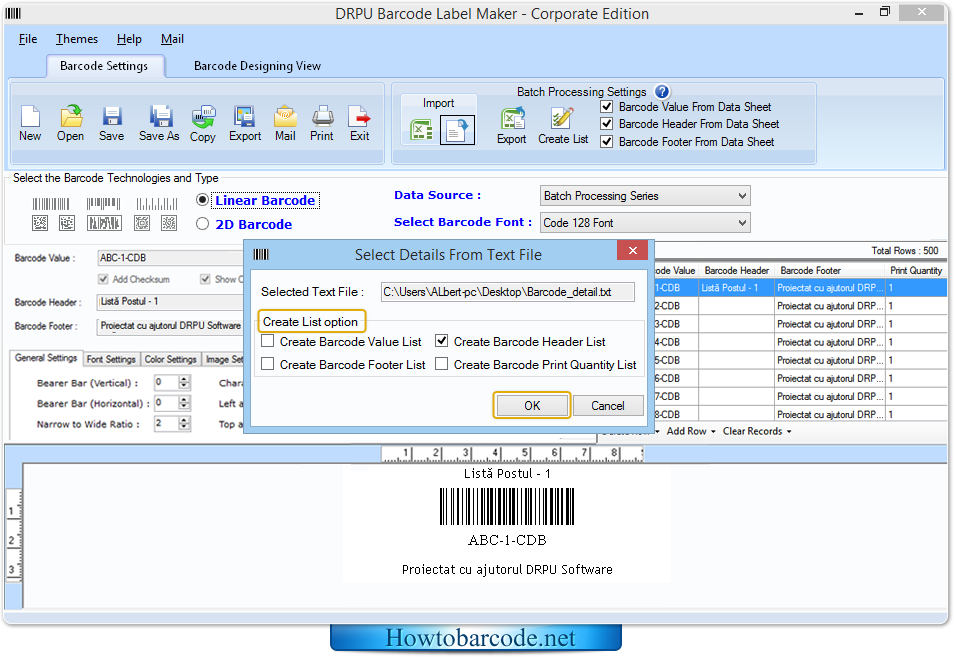The image size is (954, 657).
Task: Select first 2D barcode sample icon
Action: (x=40, y=223)
